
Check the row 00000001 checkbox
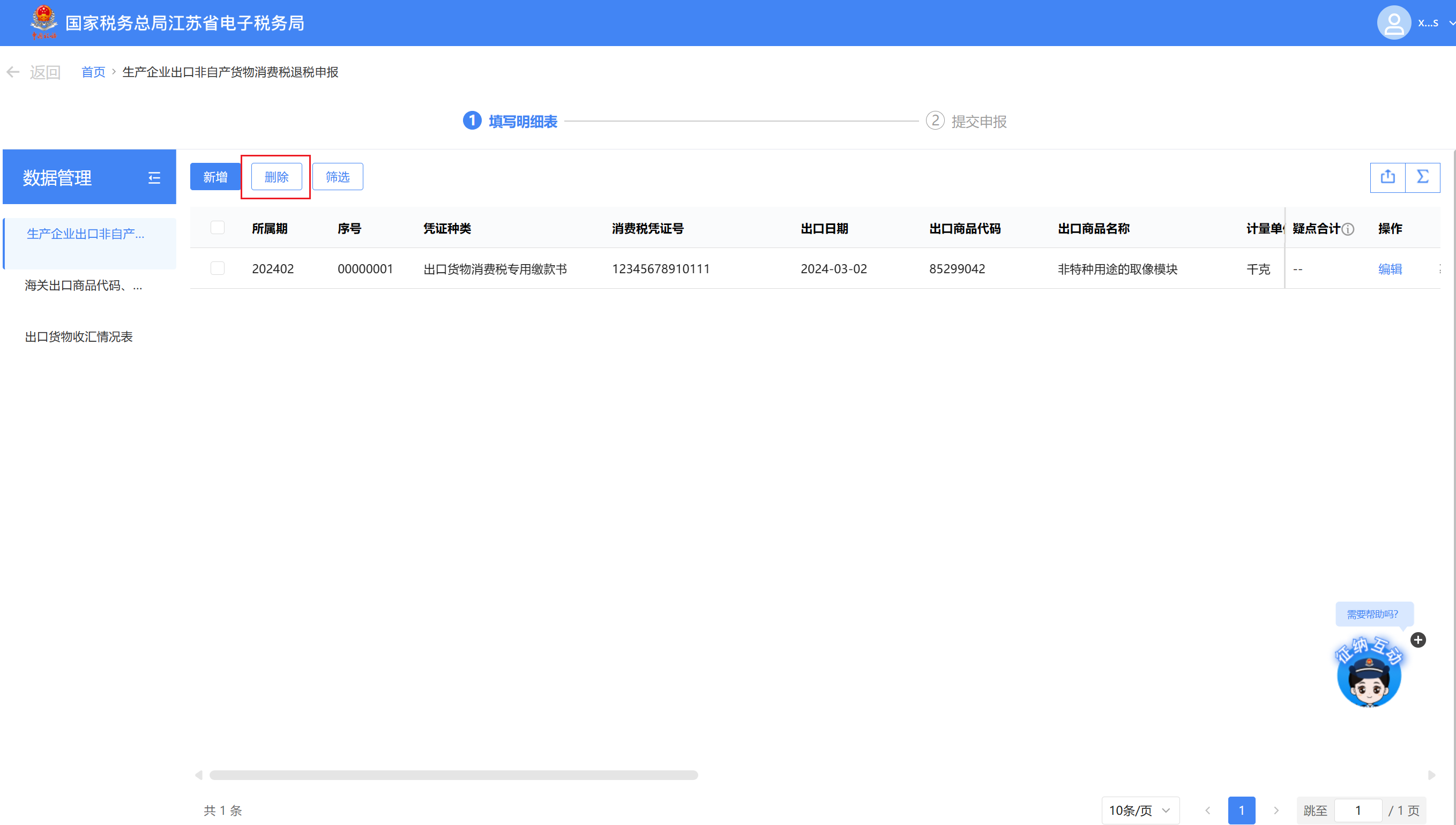coord(217,268)
